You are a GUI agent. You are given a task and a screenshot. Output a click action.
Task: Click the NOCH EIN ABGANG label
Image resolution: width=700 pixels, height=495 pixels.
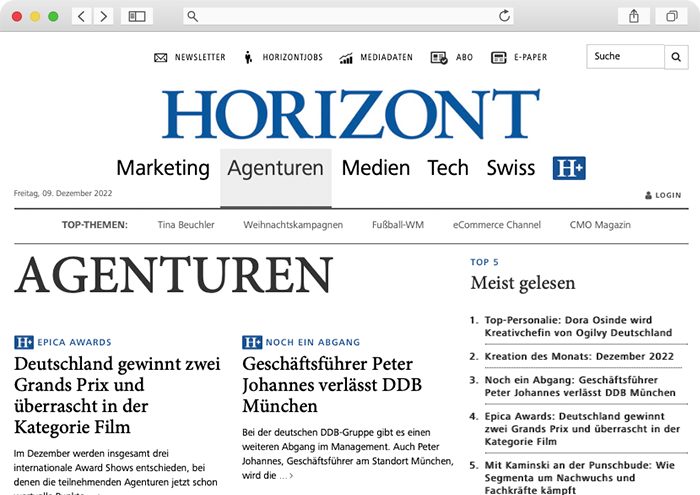pos(312,342)
